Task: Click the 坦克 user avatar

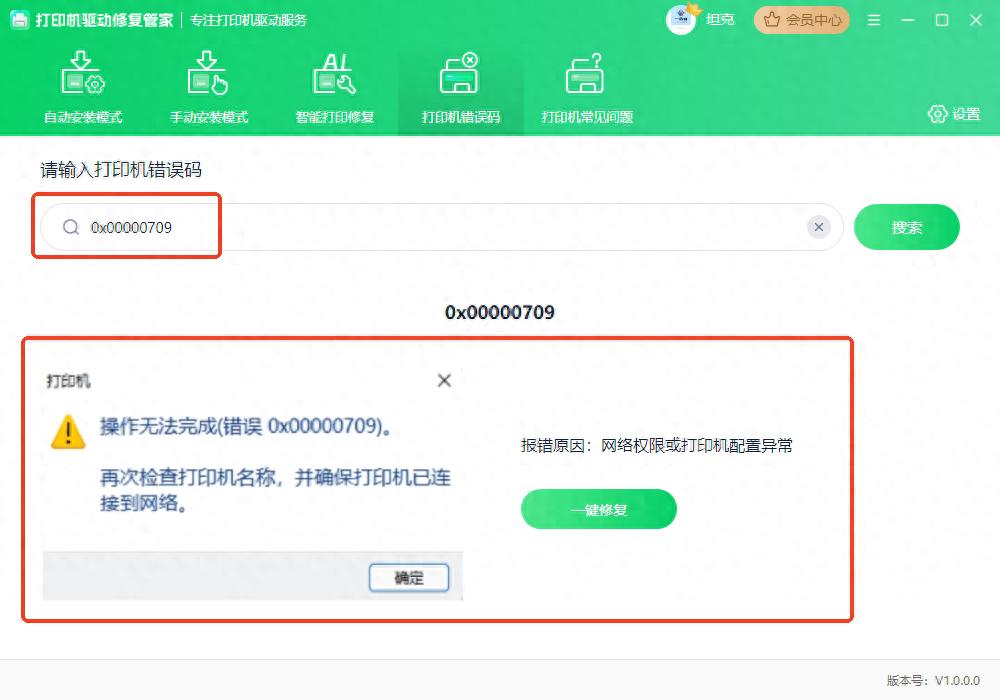Action: tap(679, 19)
